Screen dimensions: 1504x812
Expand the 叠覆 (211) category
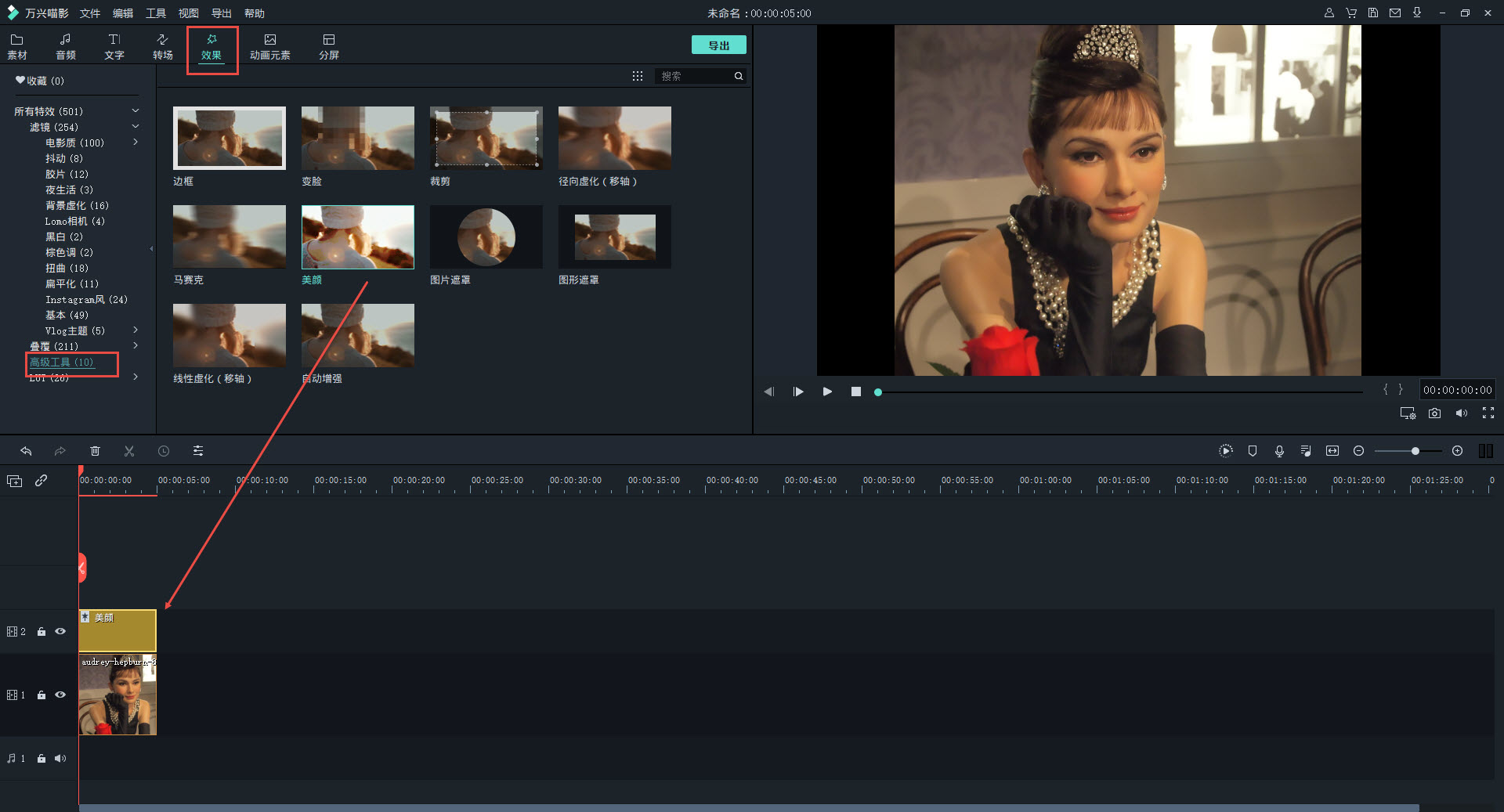pyautogui.click(x=136, y=346)
